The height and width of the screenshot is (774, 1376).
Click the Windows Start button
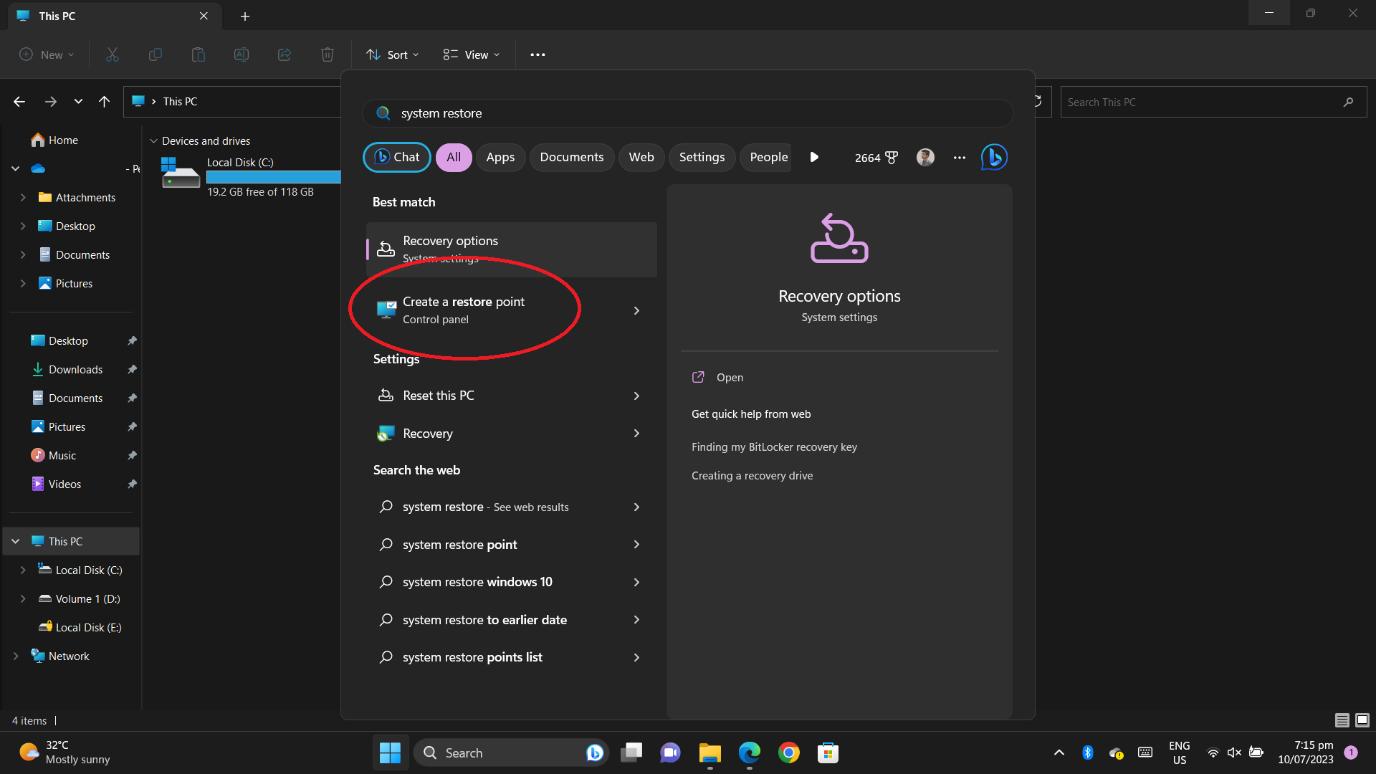point(390,753)
